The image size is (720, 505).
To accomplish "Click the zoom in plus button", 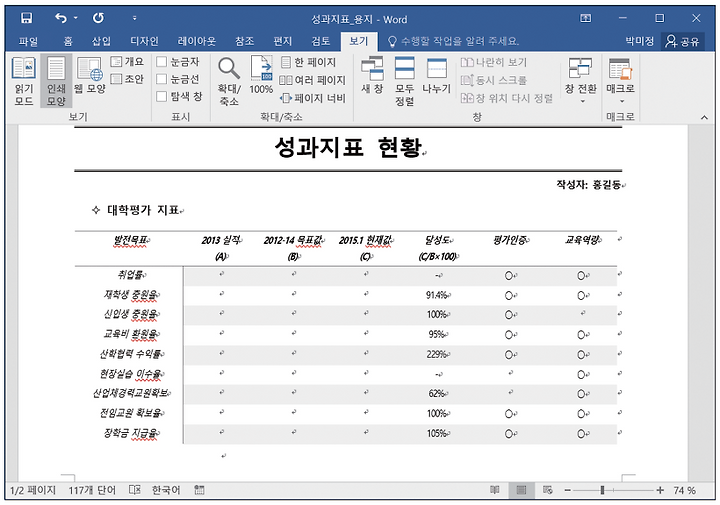I will coord(660,490).
